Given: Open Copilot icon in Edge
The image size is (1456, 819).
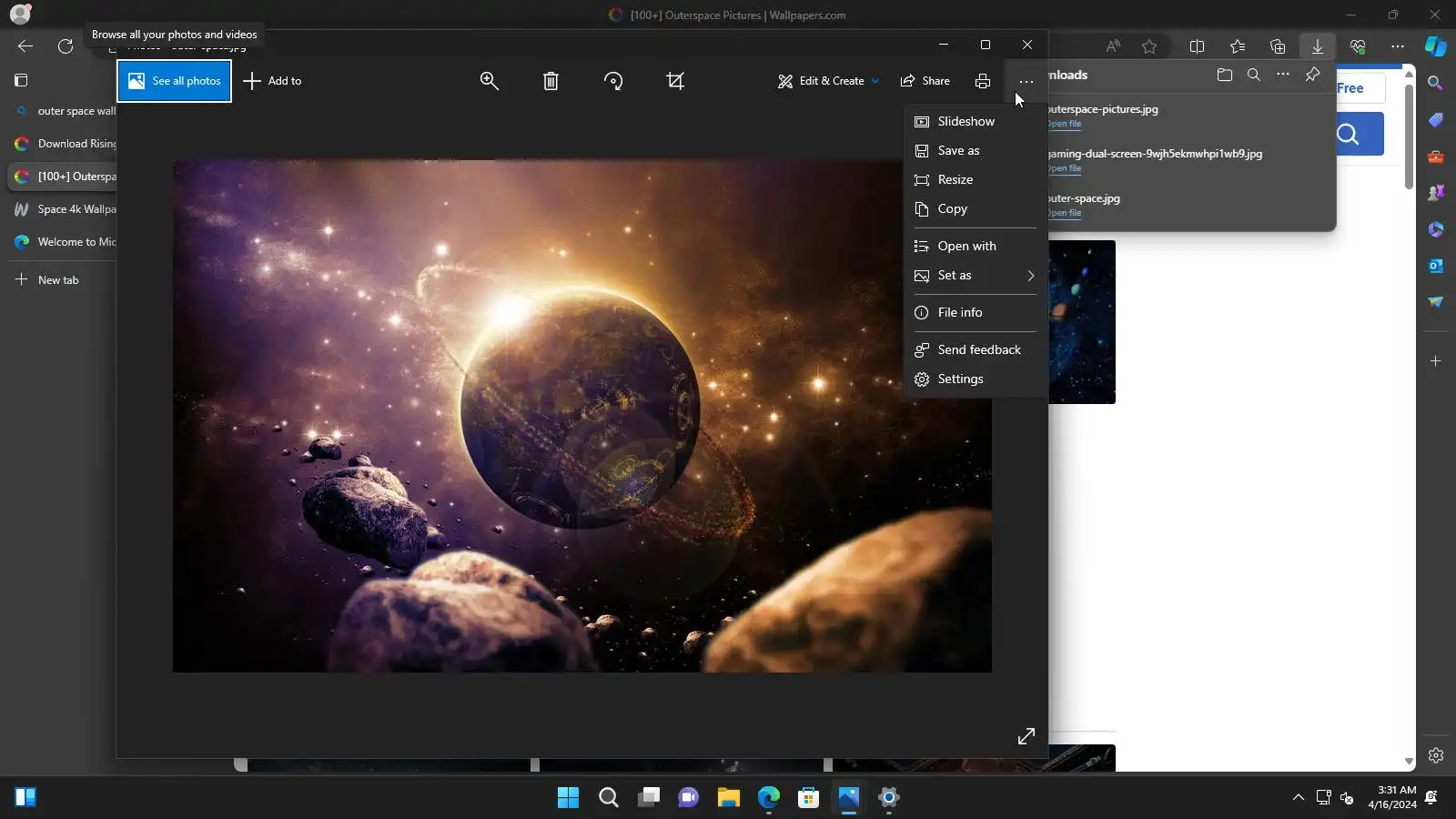Looking at the screenshot, I should point(1436,45).
